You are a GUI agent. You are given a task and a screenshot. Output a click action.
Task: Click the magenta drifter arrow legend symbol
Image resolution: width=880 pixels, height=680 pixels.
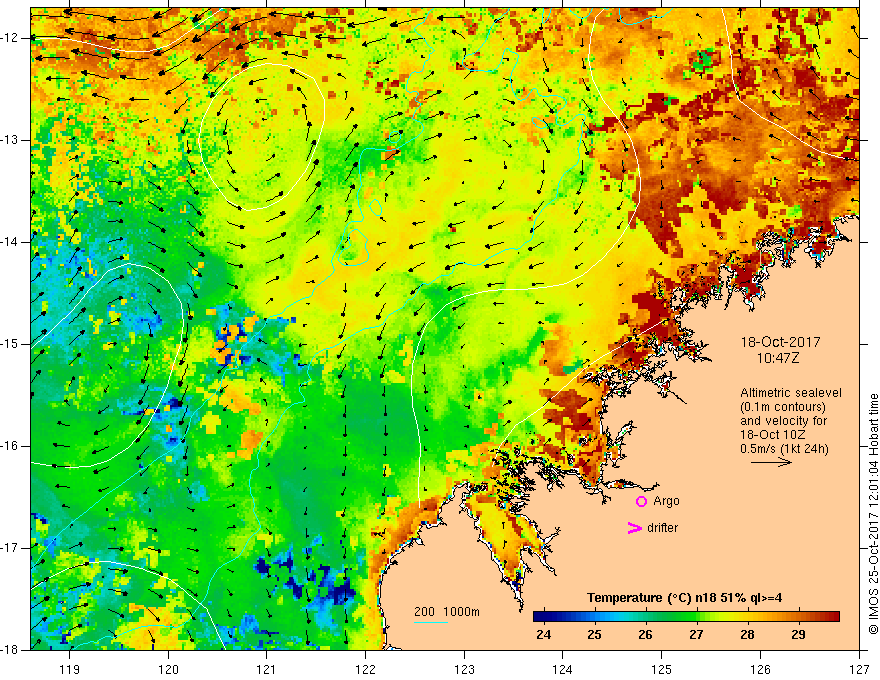coord(634,528)
